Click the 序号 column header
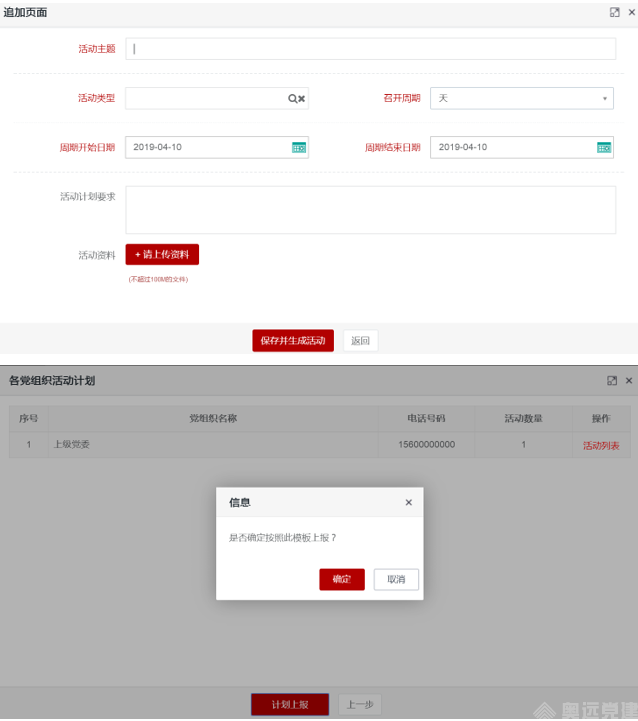This screenshot has width=638, height=721. click(x=29, y=418)
